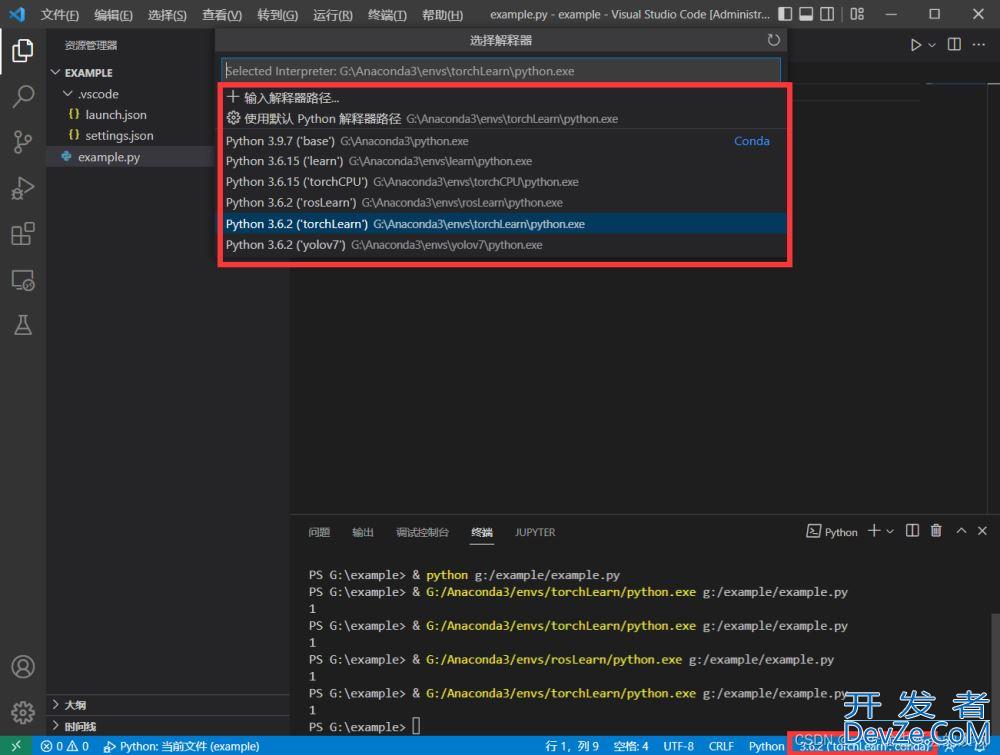
Task: Open the 查看(V) menu
Action: pyautogui.click(x=222, y=15)
